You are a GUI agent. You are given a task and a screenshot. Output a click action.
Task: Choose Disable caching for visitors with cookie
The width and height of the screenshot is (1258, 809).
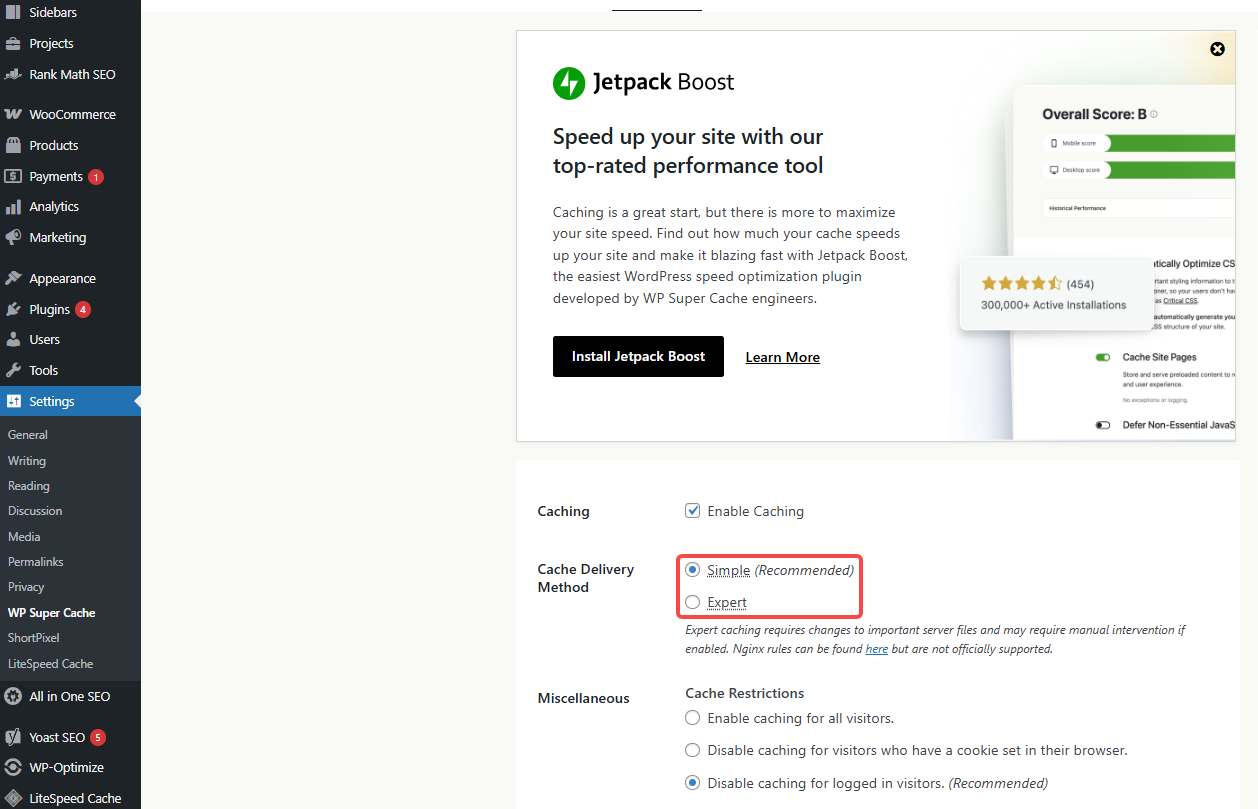[x=692, y=750]
